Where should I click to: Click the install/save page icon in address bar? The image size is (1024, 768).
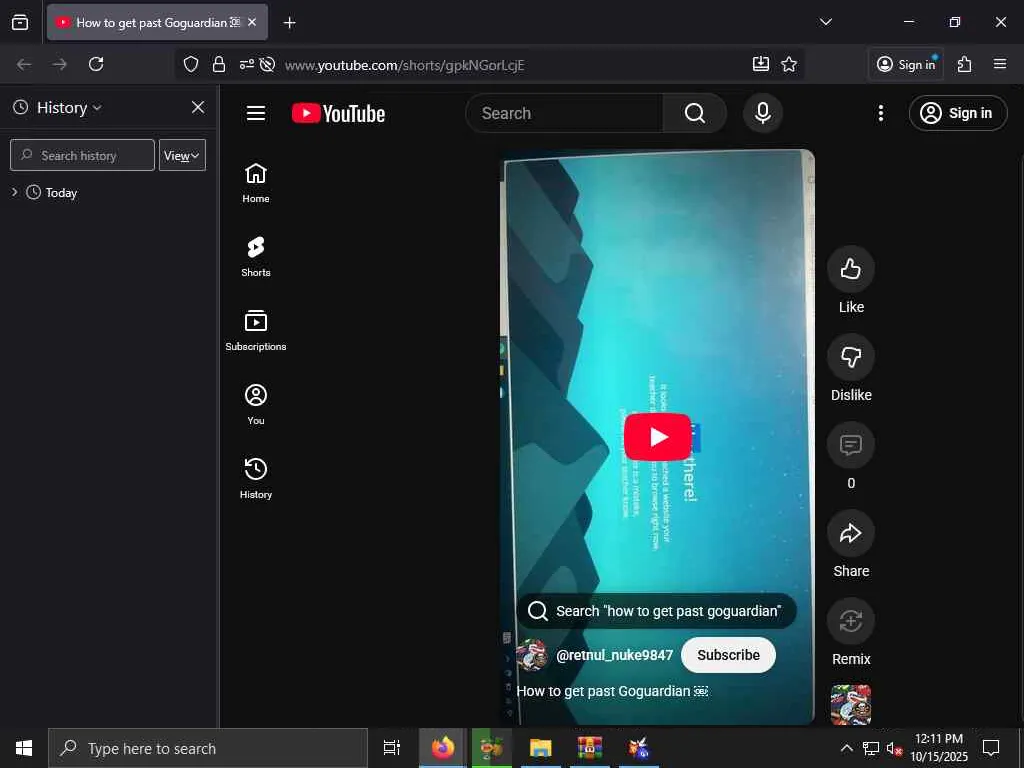tap(761, 64)
